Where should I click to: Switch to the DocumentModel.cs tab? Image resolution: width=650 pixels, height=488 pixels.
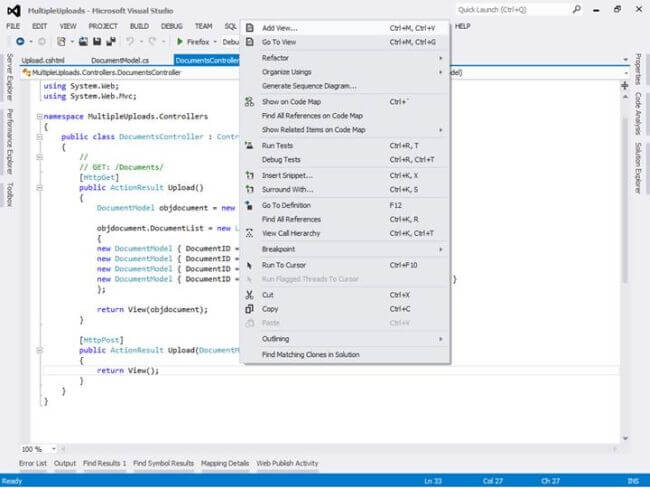click(x=120, y=61)
